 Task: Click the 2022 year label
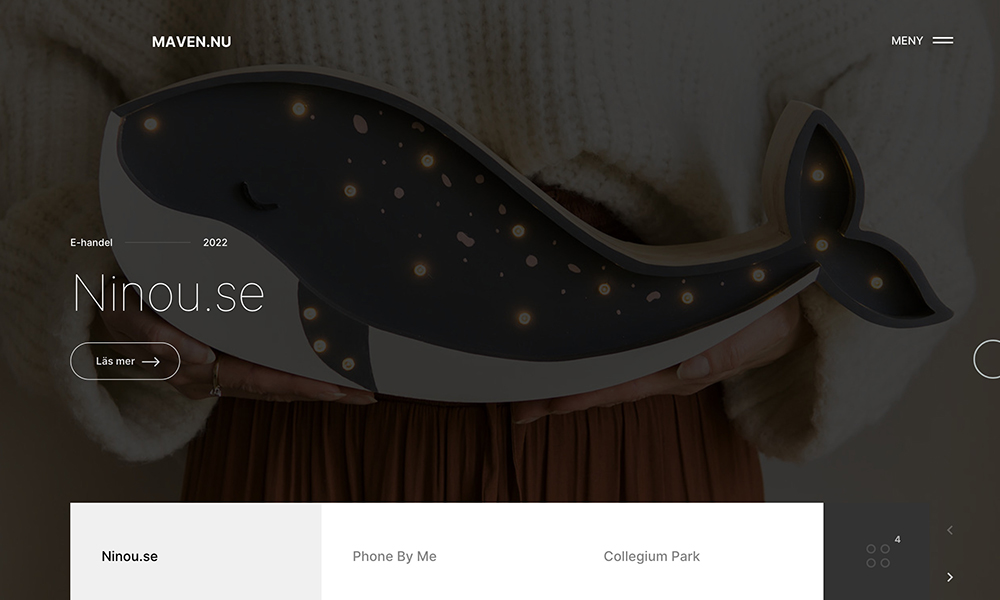pyautogui.click(x=215, y=242)
